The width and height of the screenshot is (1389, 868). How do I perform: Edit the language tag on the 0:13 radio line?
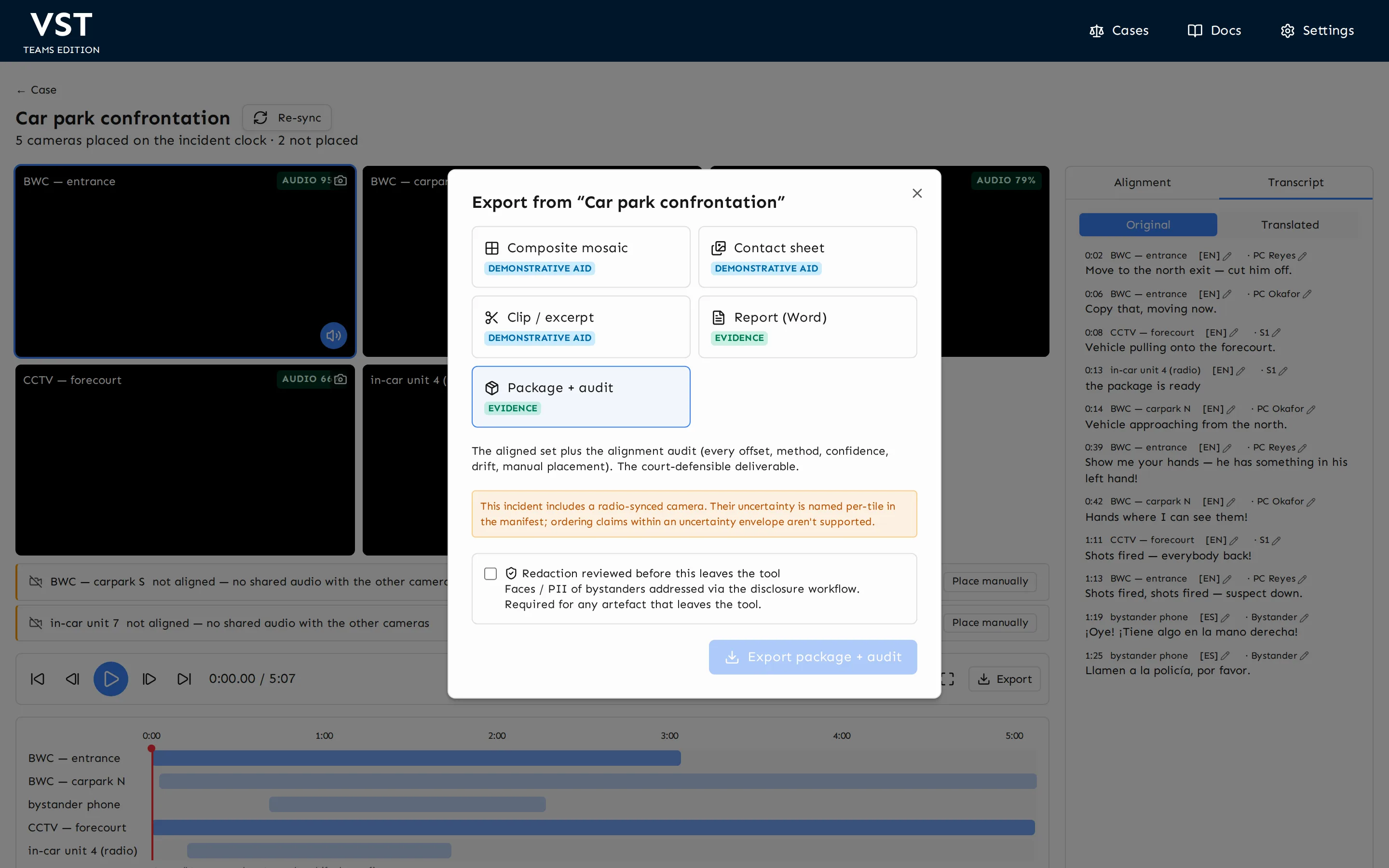(x=1240, y=371)
